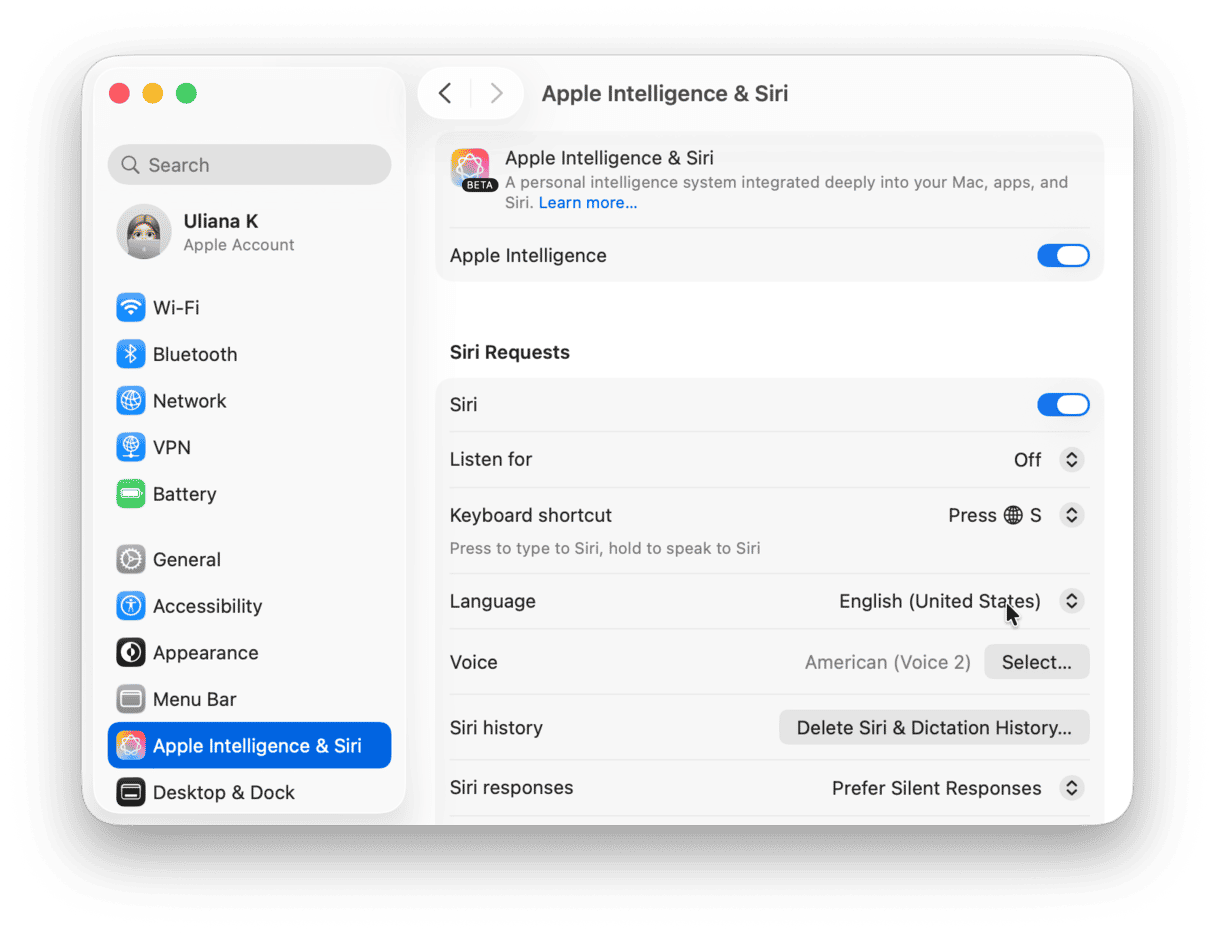Viewport: 1215px width, 933px height.
Task: Go to Menu Bar settings
Action: point(194,699)
